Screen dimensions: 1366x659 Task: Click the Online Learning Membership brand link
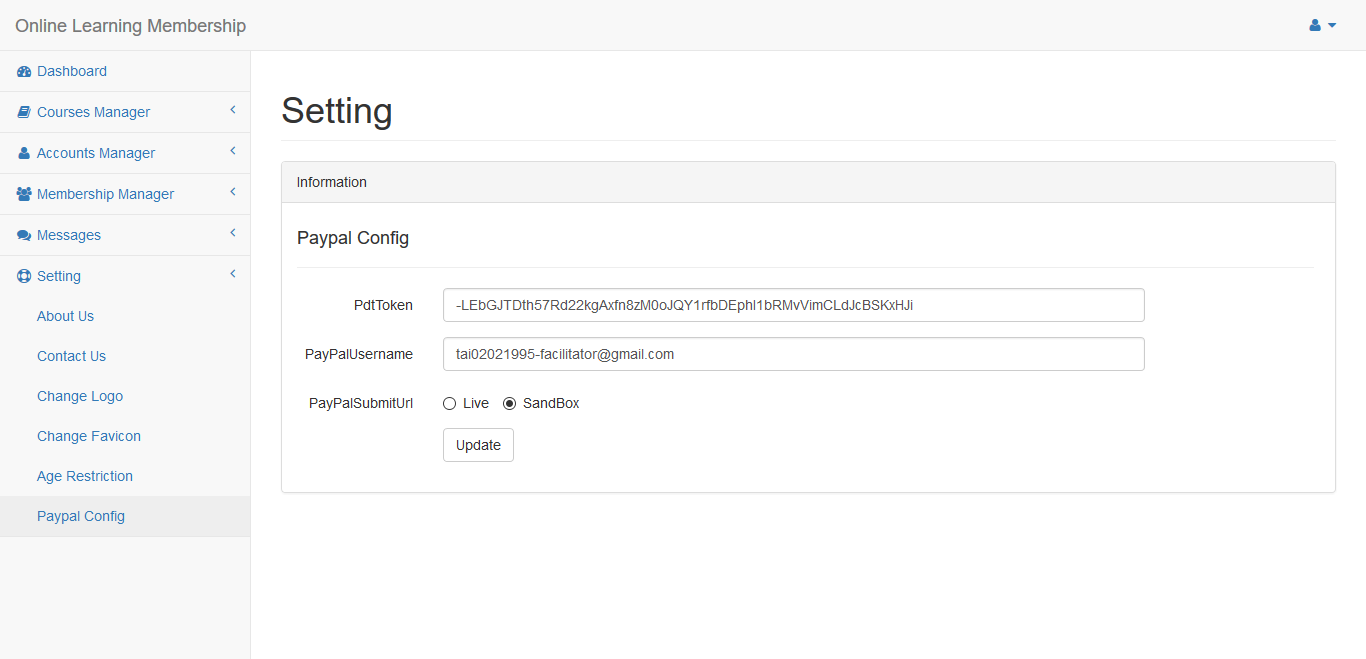[130, 26]
